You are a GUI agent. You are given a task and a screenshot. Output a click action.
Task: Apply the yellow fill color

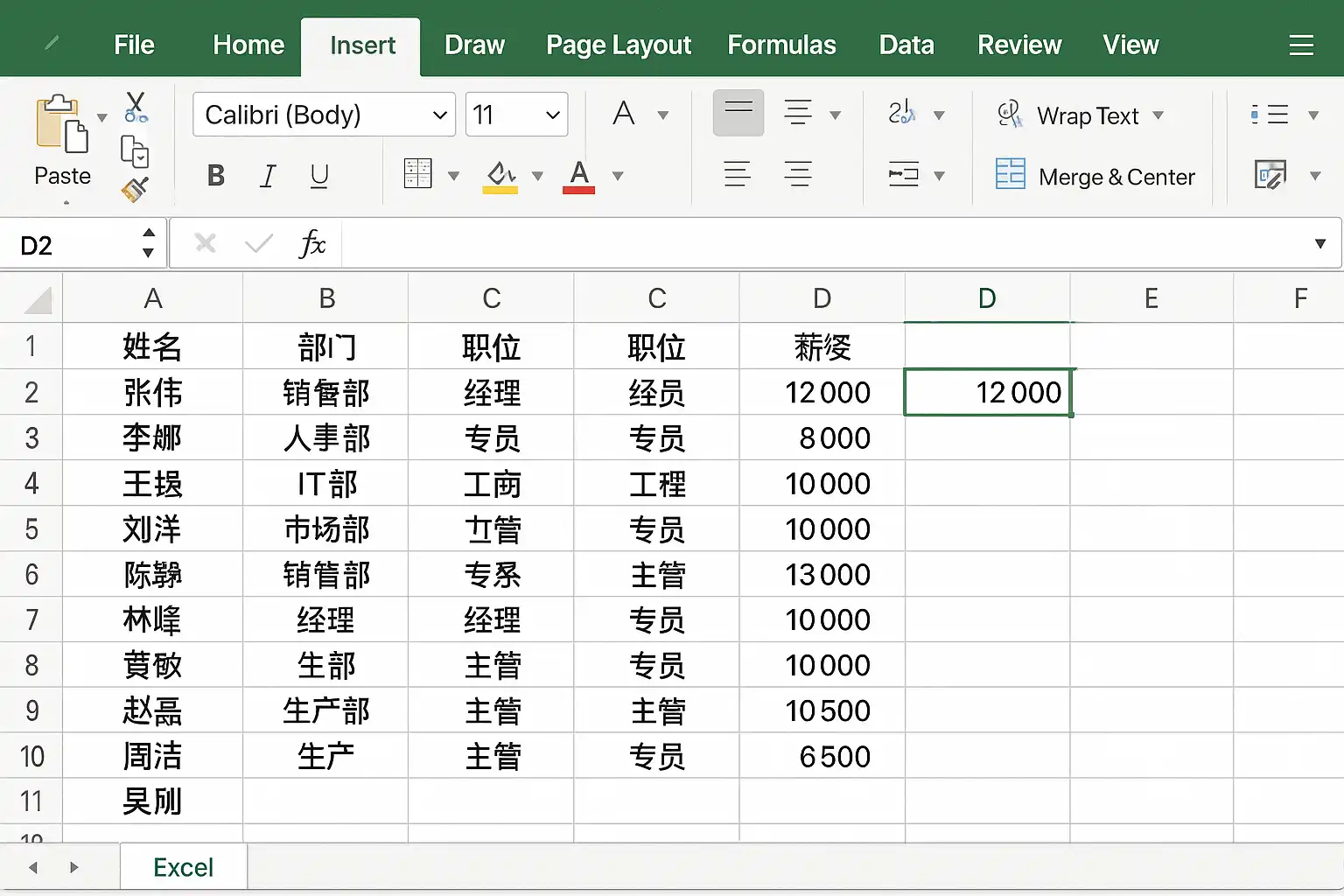point(500,176)
